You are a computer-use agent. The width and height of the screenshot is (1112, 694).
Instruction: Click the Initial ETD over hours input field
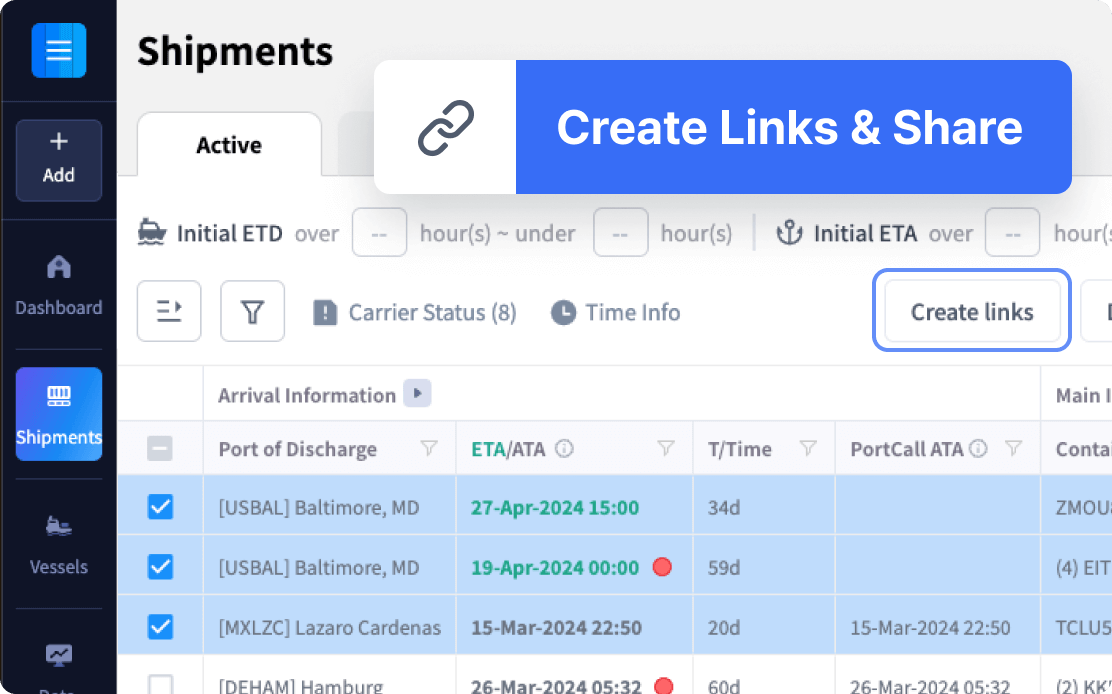coord(379,232)
